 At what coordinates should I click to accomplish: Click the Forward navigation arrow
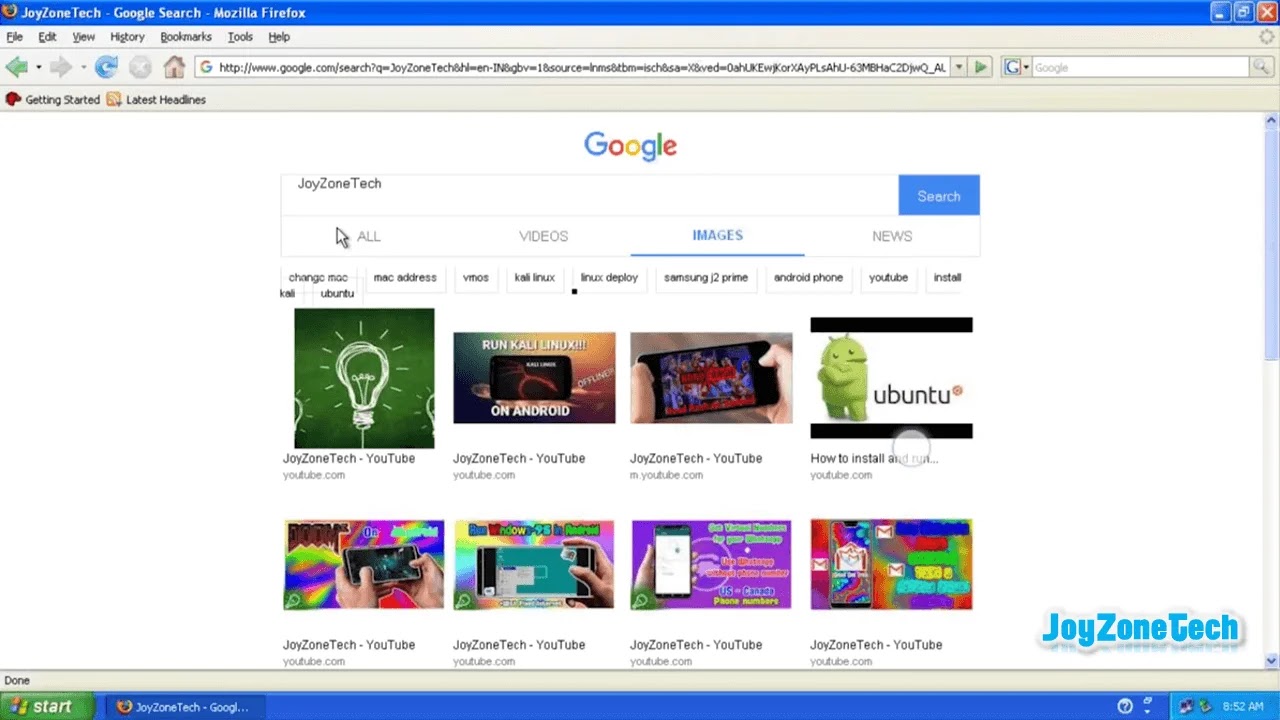60,67
